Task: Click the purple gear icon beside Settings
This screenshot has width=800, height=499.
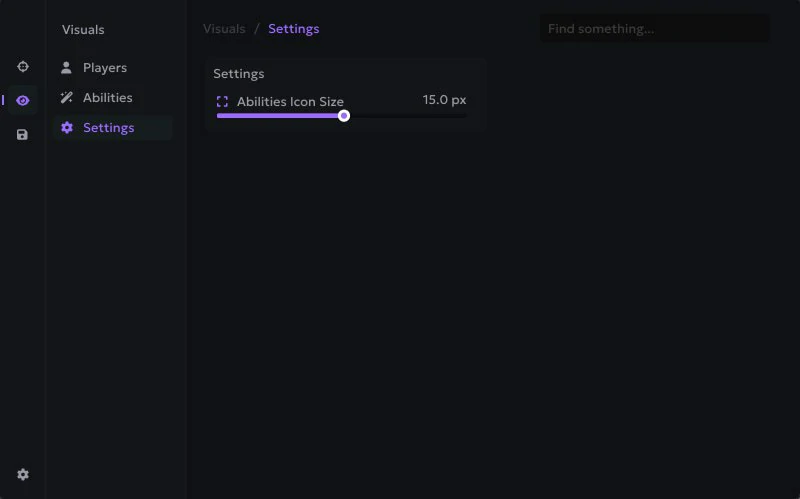Action: (67, 128)
